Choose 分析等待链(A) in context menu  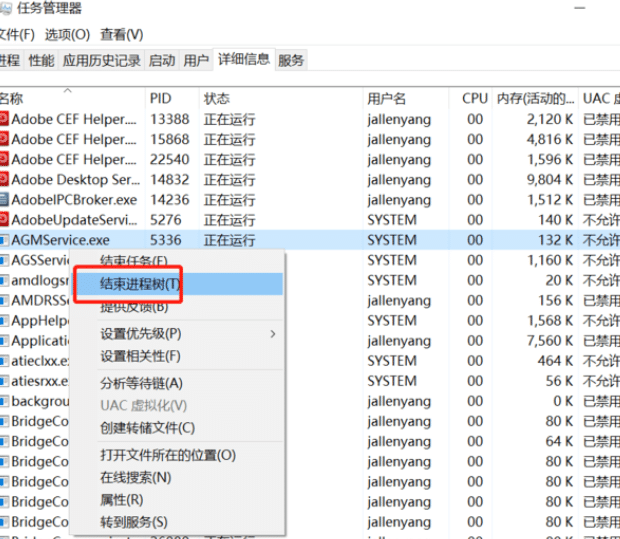pos(178,383)
